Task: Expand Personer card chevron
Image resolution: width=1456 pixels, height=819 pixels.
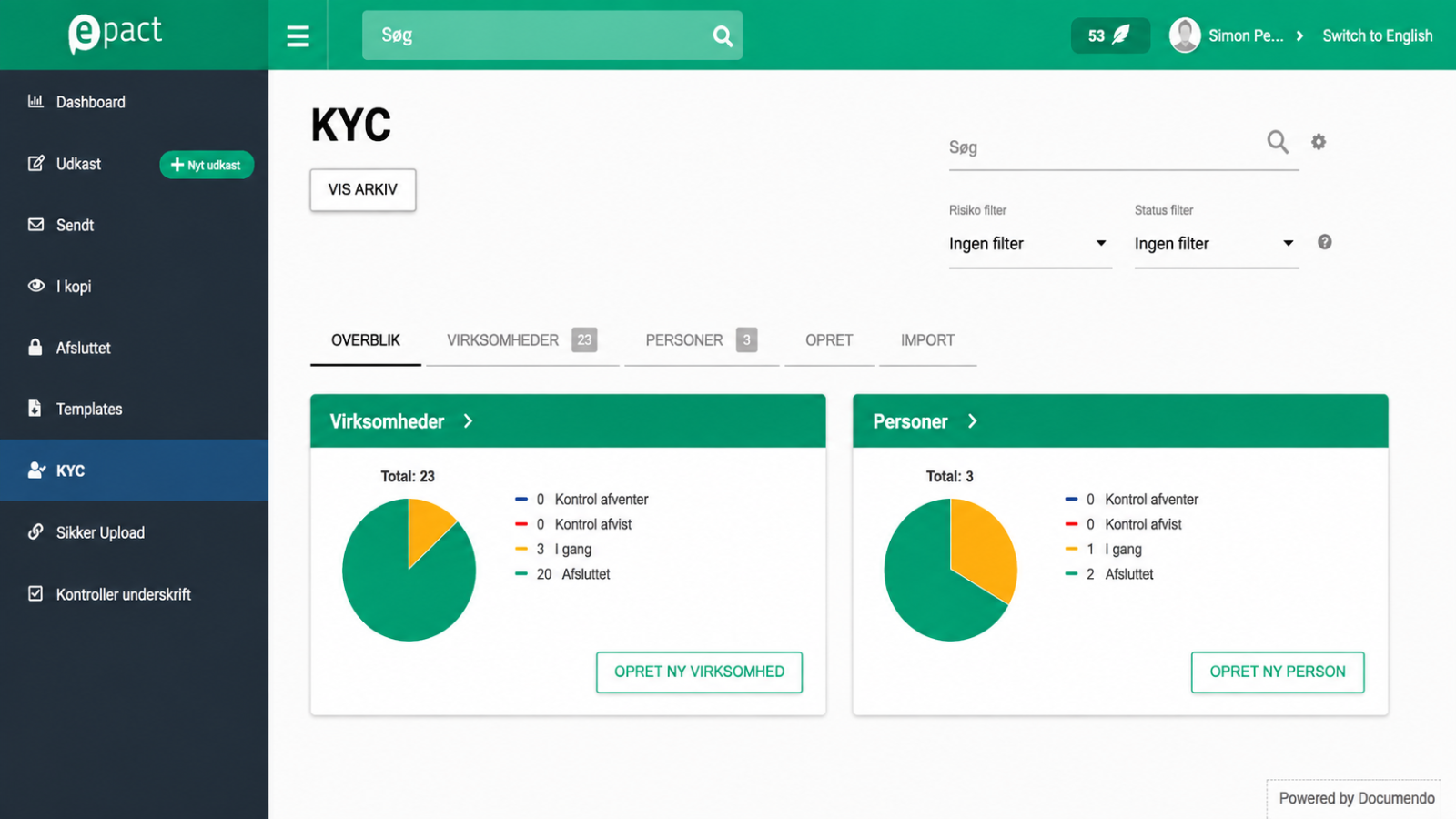Action: point(972,421)
